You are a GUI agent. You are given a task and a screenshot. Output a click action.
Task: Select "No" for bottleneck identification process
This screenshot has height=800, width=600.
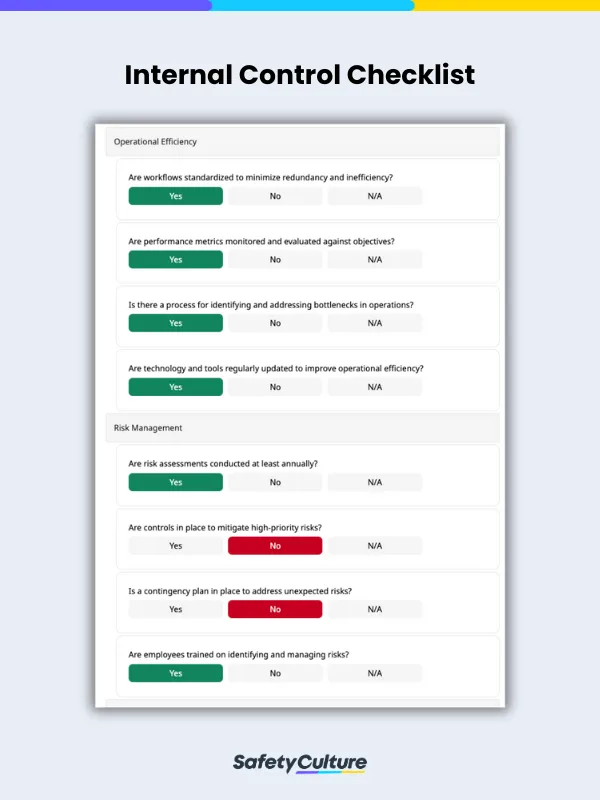275,323
